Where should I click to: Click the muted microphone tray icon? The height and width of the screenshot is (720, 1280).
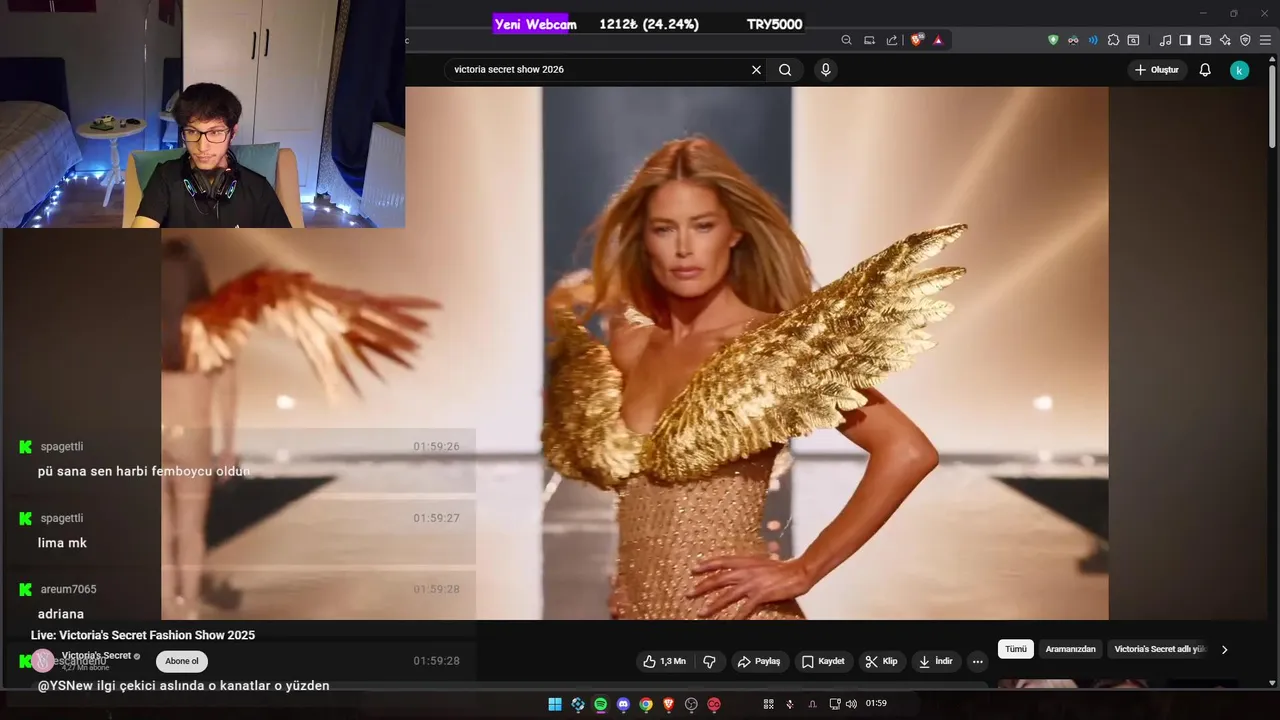(x=790, y=704)
